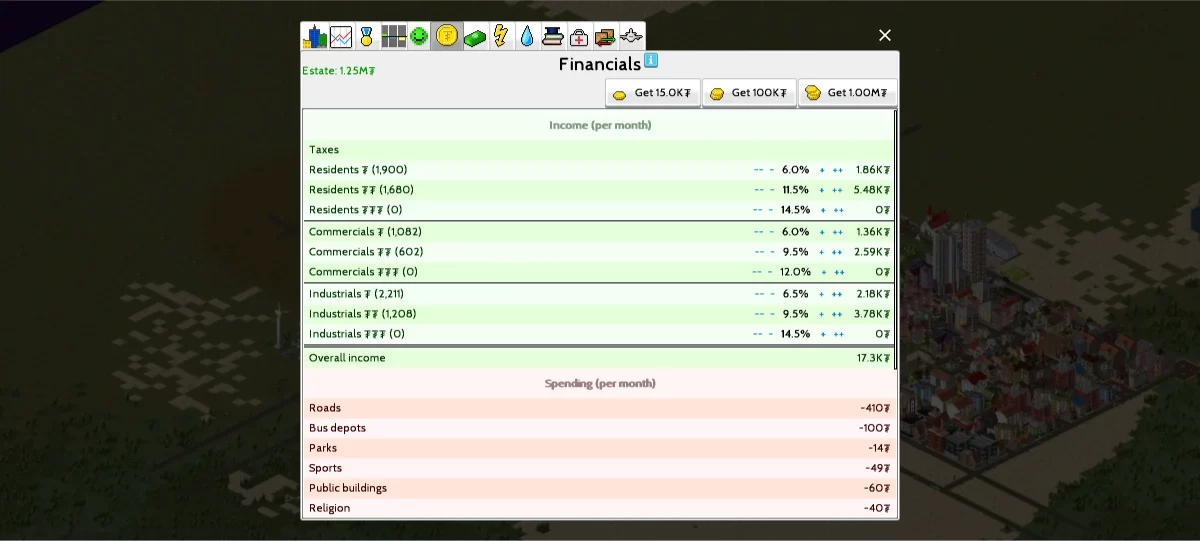This screenshot has height=541, width=1200.
Task: Increase Industrials ₮ tax with double plus
Action: pyautogui.click(x=838, y=294)
